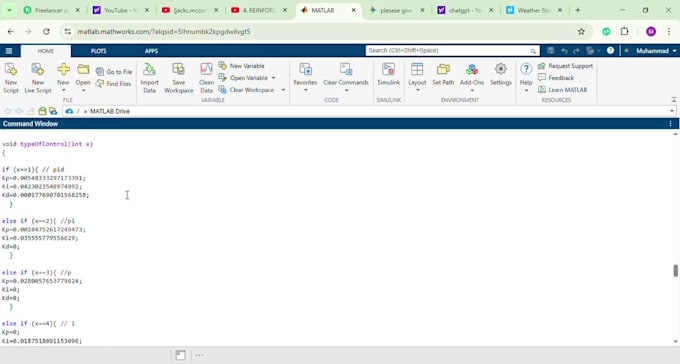Click Feedback
680x364 pixels.
[556, 78]
